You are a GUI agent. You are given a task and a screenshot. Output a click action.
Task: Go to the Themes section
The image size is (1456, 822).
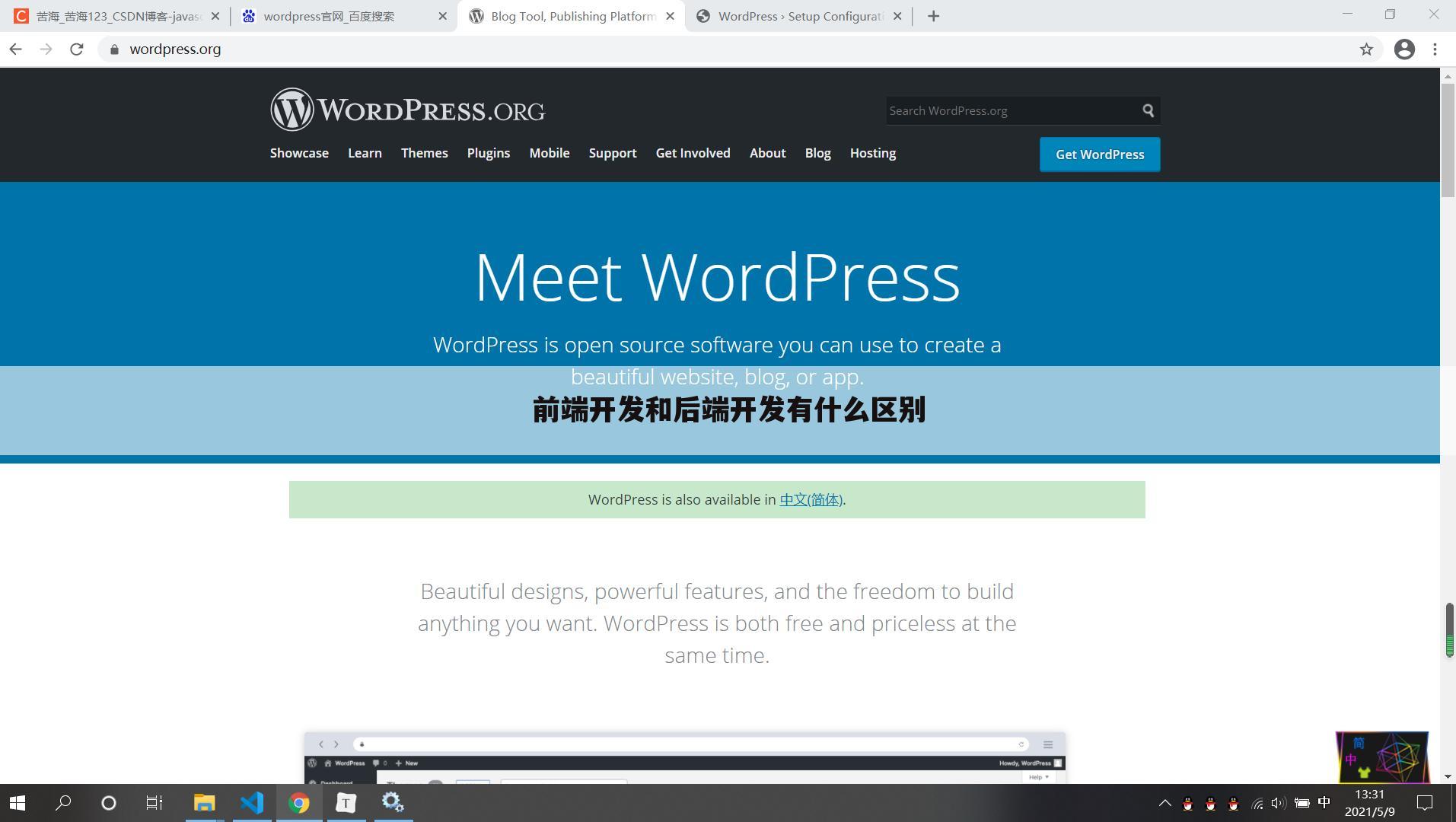(425, 153)
